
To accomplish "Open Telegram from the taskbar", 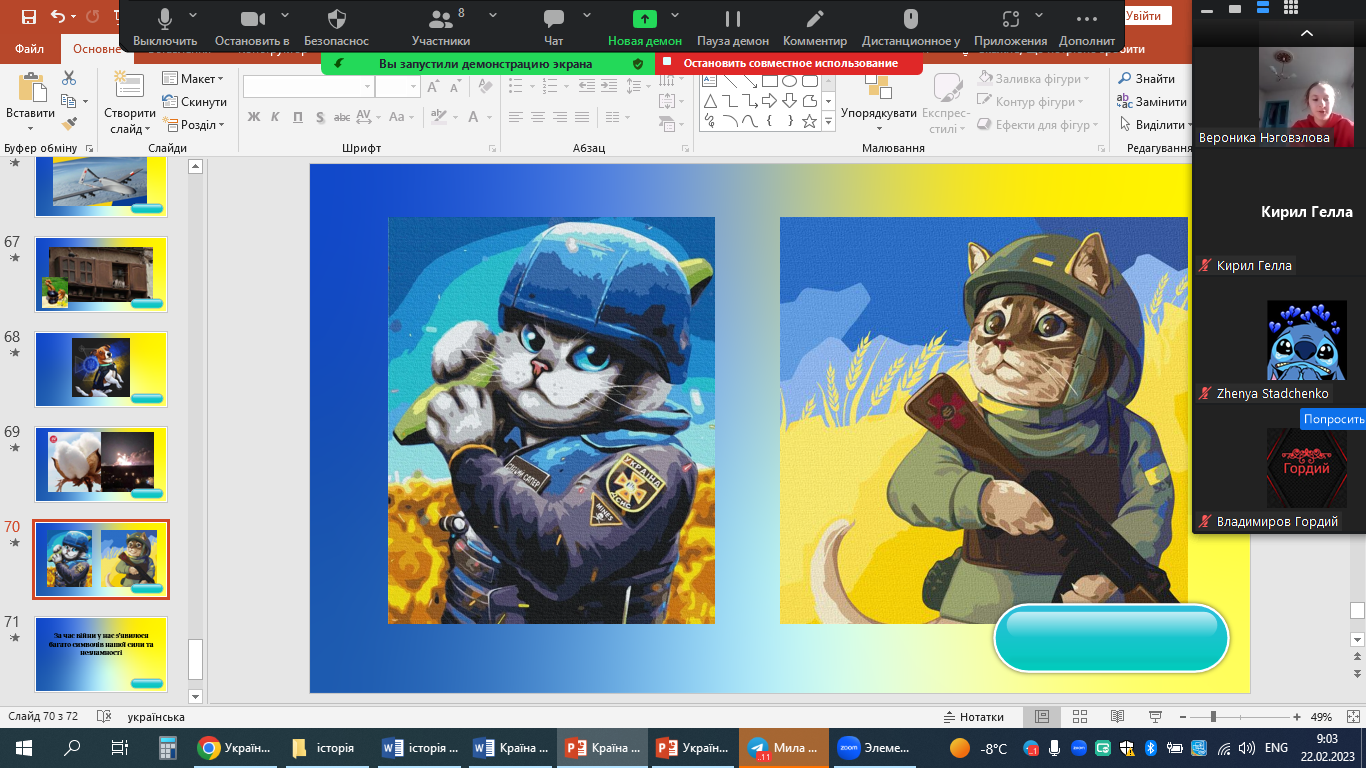I will (783, 747).
